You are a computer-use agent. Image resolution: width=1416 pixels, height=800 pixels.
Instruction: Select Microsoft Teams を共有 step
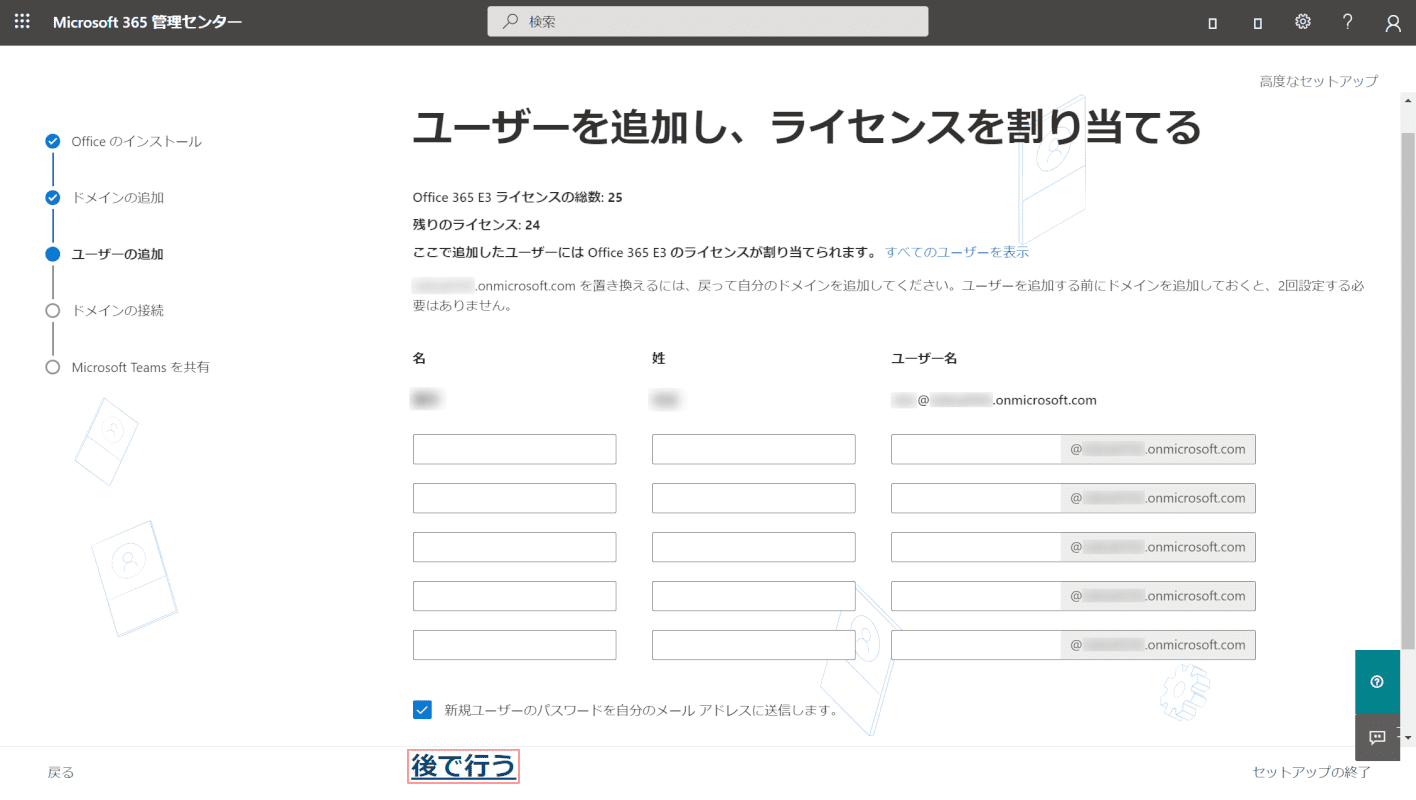[140, 367]
